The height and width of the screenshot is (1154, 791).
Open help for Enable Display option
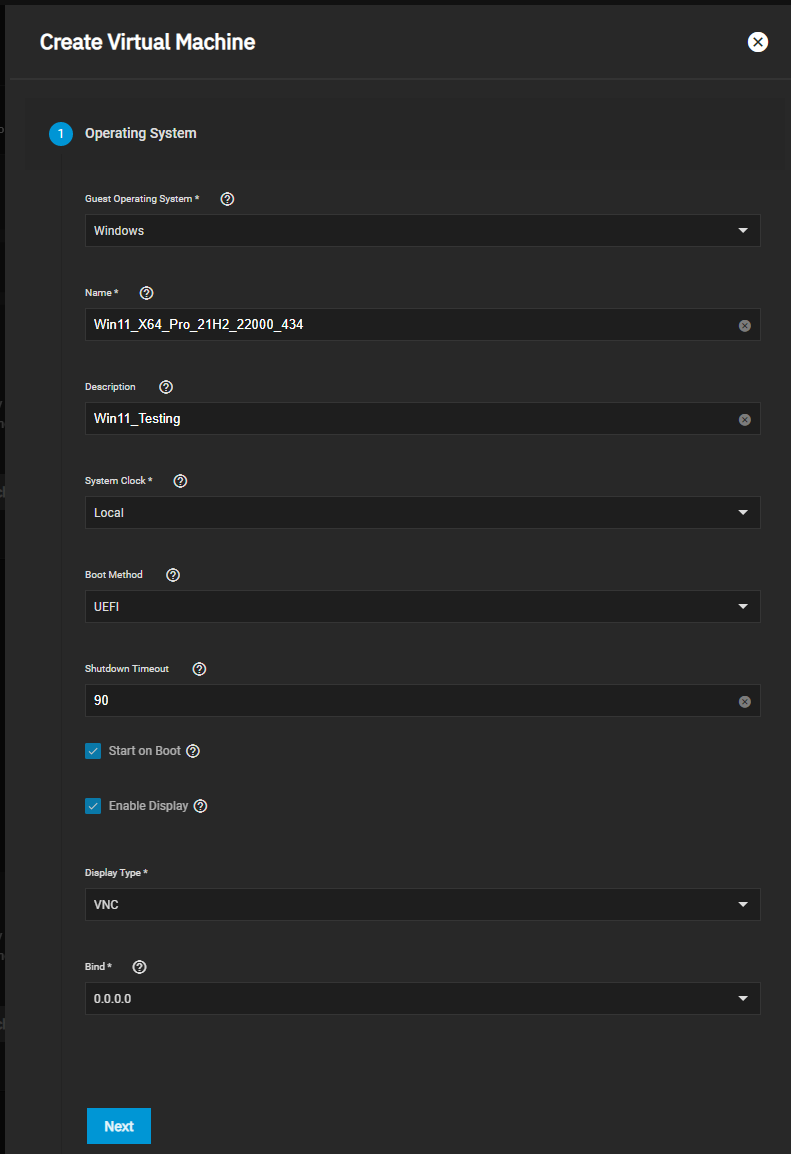[200, 806]
